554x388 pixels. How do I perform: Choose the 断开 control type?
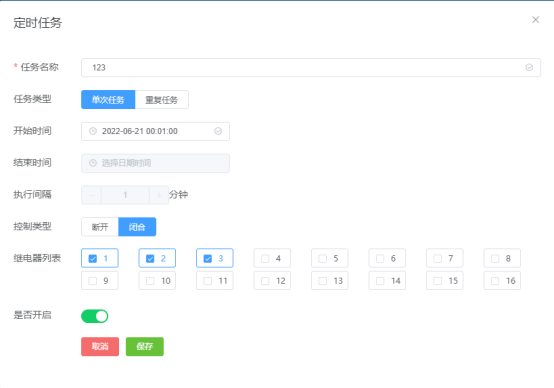[100, 227]
